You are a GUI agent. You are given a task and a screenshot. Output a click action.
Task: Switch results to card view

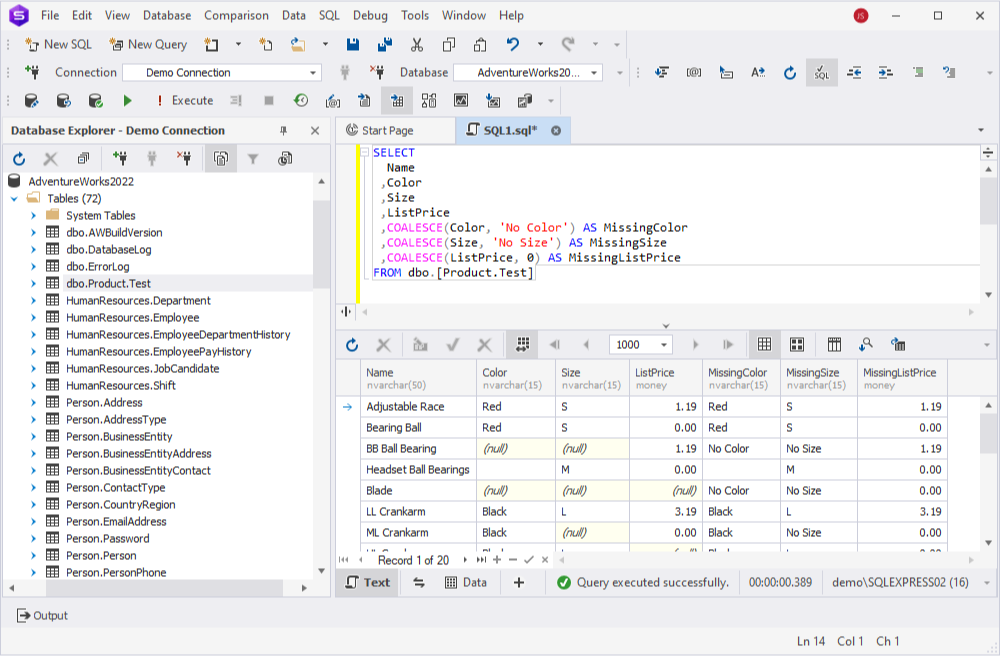(x=797, y=345)
